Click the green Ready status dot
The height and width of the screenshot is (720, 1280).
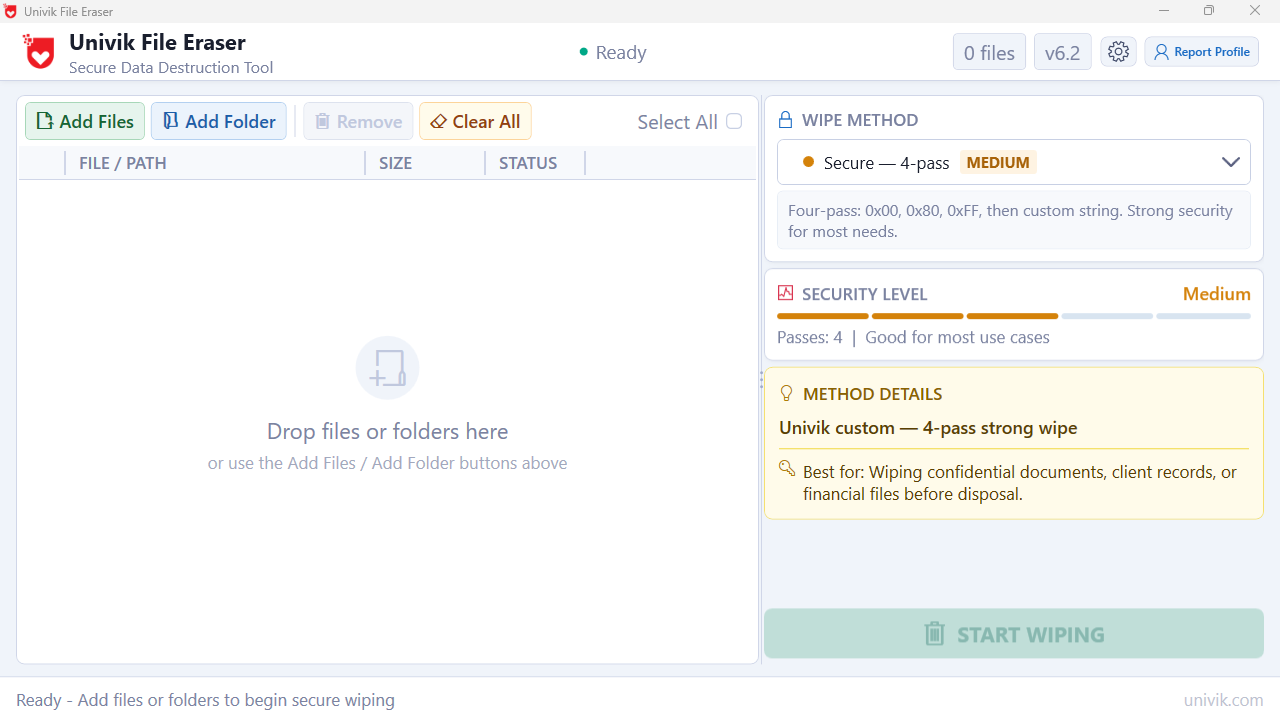[x=584, y=51]
